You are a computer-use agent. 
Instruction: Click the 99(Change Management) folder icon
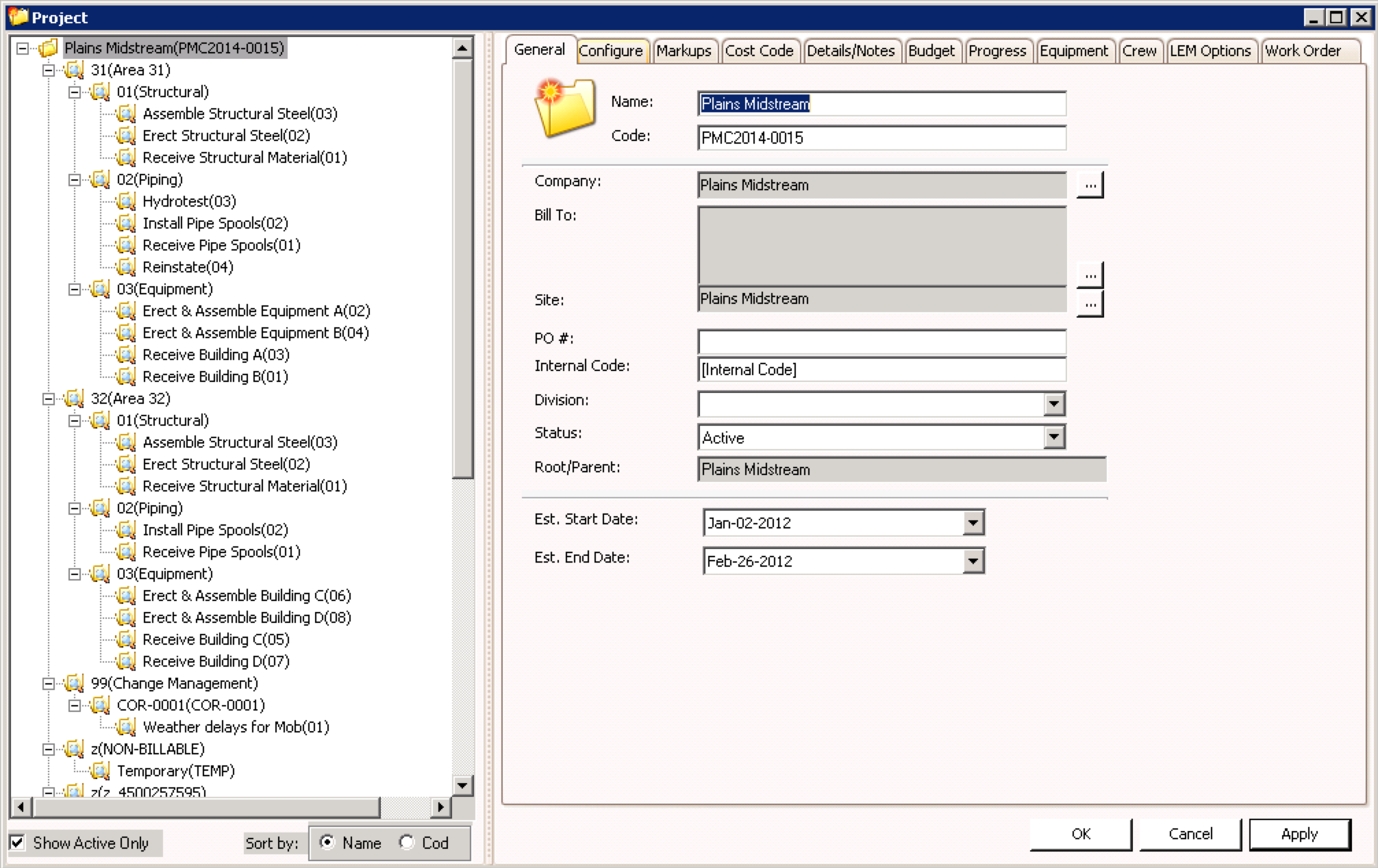pyautogui.click(x=74, y=683)
